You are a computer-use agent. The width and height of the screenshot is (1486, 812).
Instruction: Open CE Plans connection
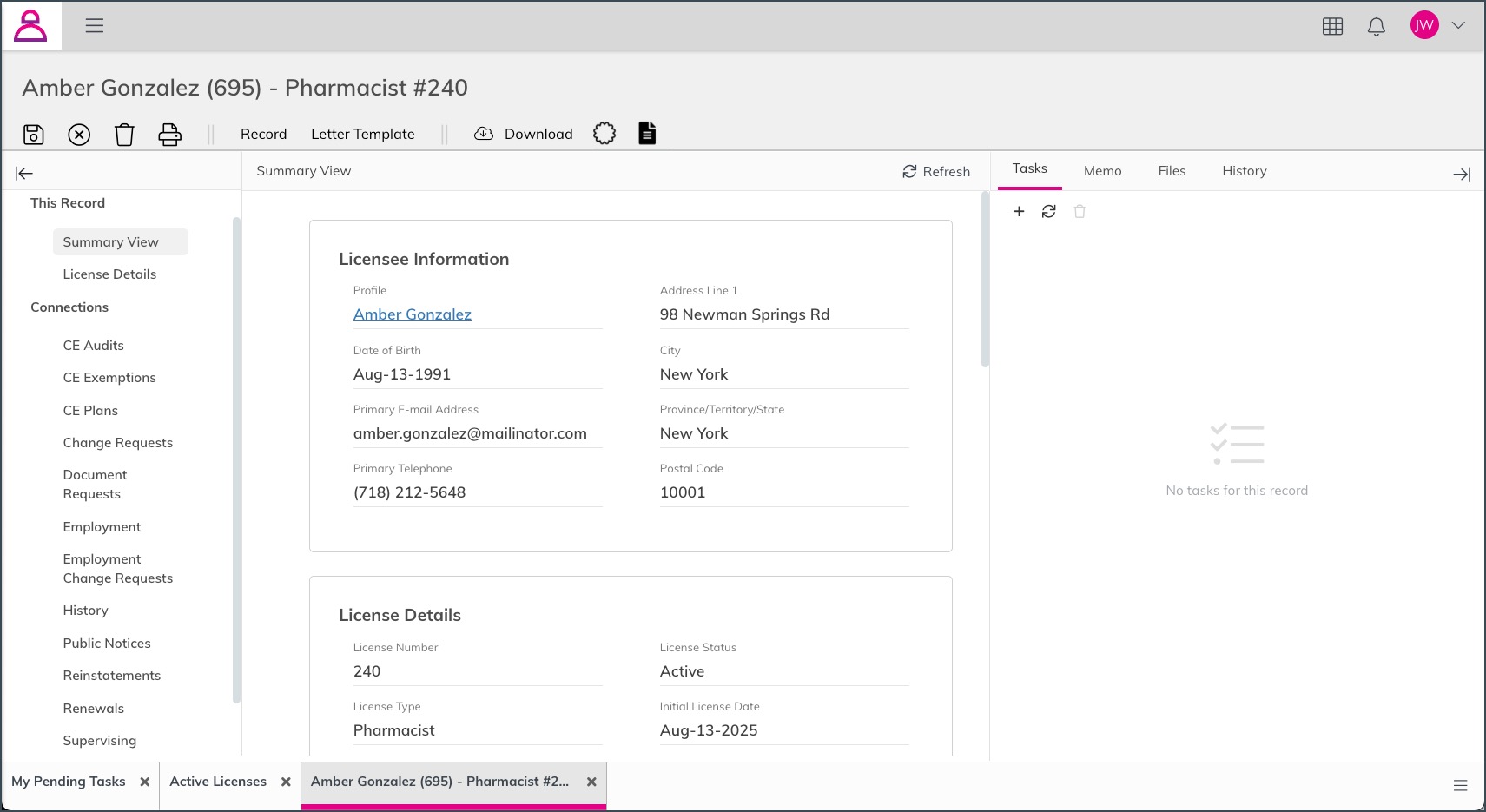point(90,410)
